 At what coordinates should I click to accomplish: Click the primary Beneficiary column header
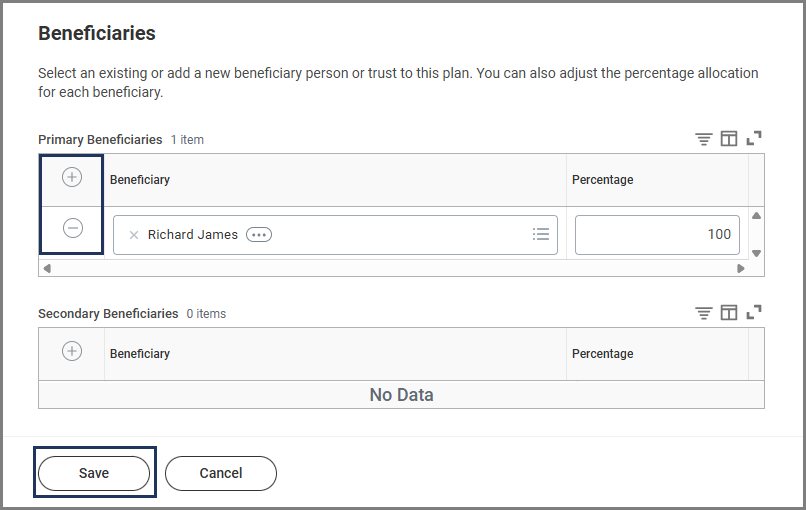pos(140,180)
